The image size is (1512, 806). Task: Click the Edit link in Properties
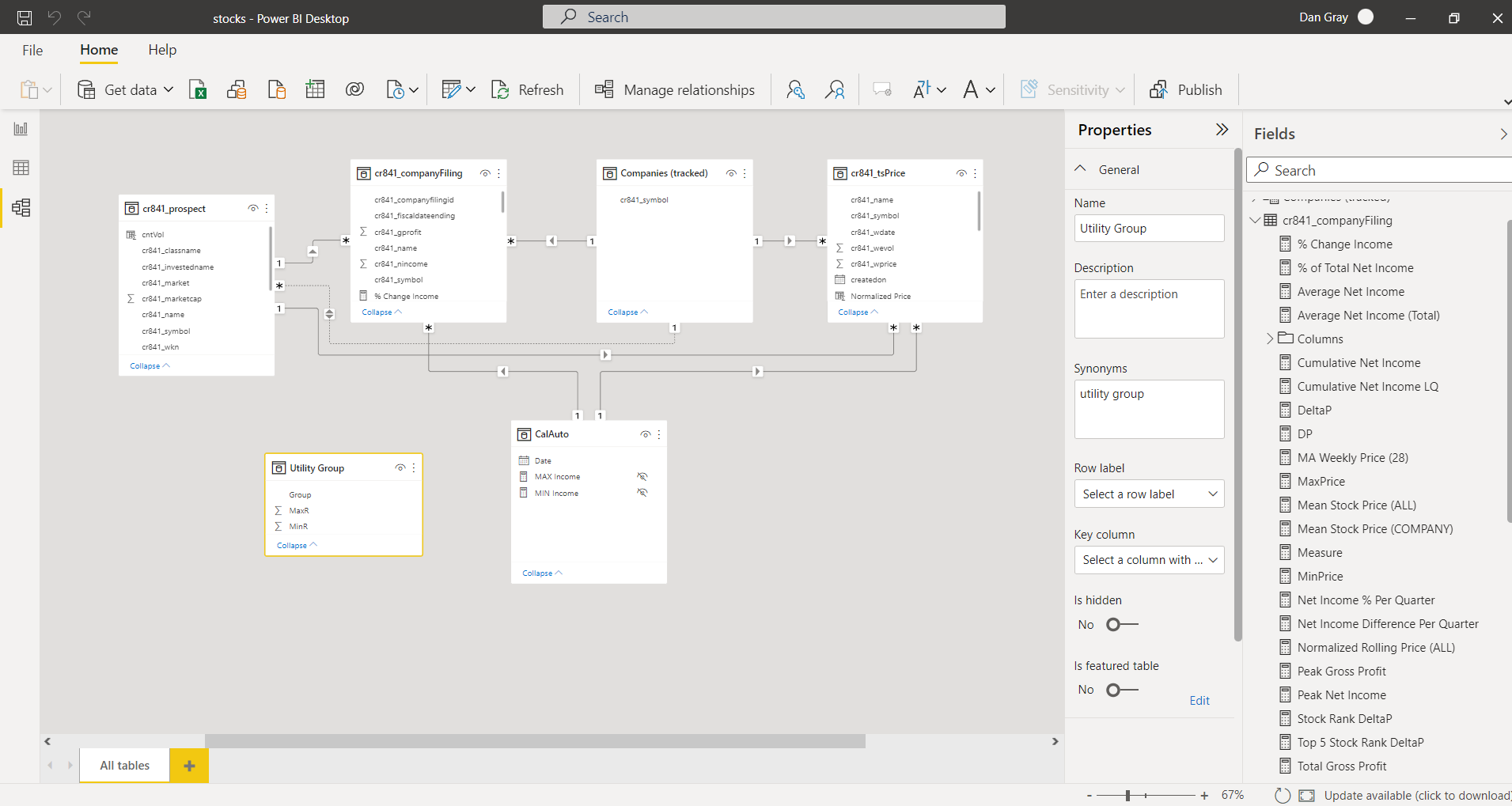(1199, 701)
